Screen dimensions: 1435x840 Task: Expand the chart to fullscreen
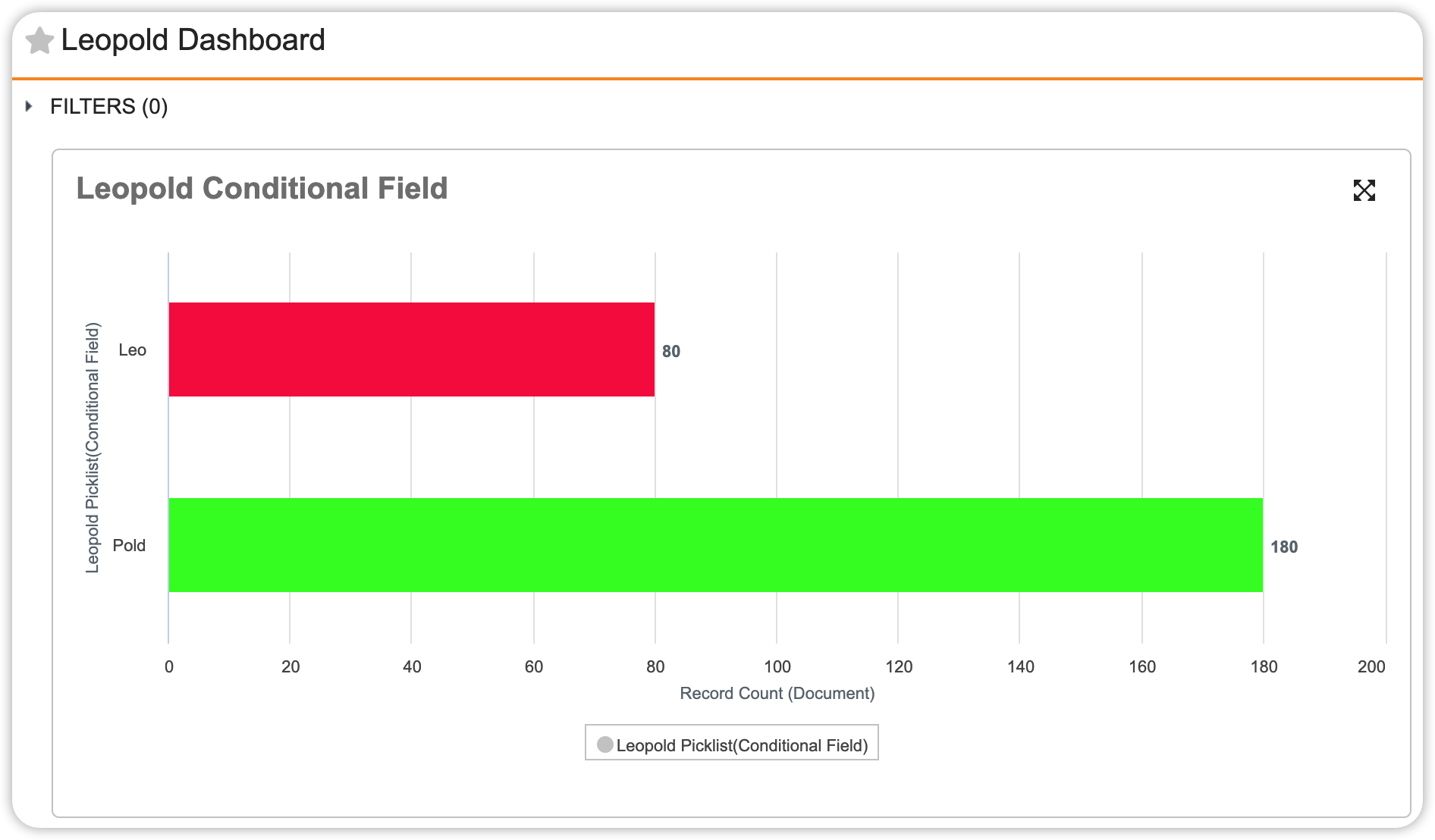tap(1364, 190)
